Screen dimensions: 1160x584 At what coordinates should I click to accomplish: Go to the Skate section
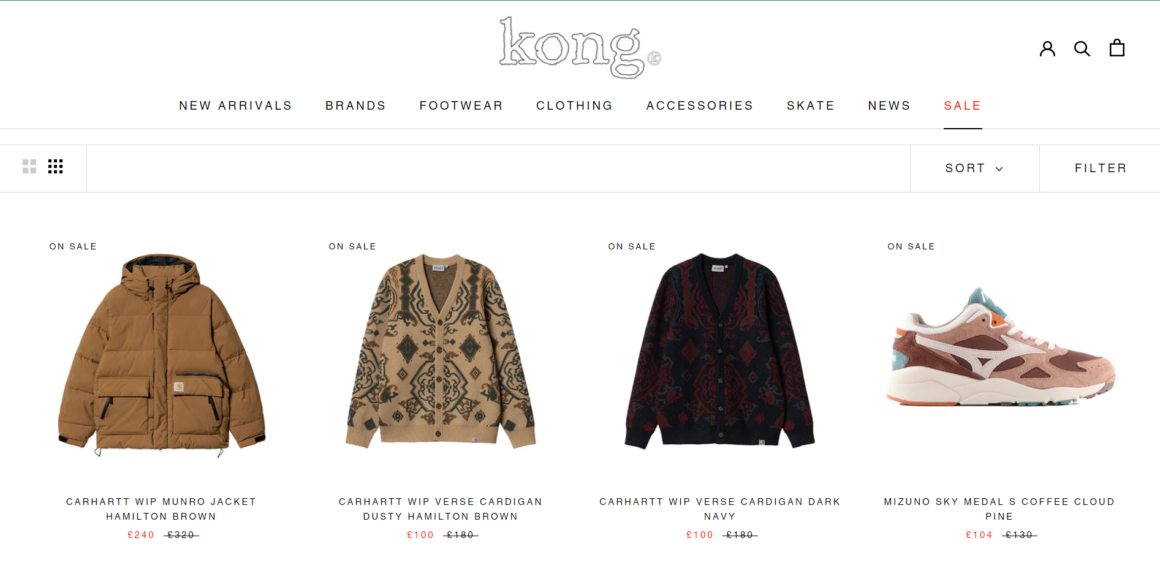(810, 106)
